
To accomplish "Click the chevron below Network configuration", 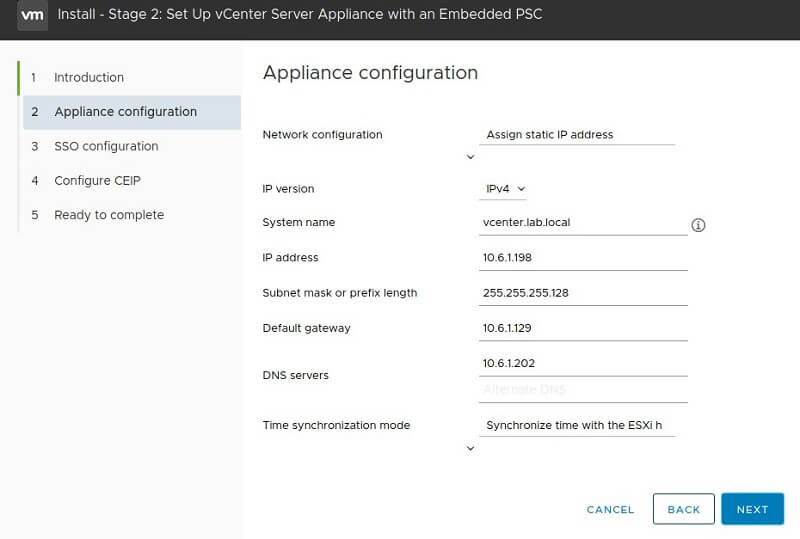I will click(x=470, y=157).
